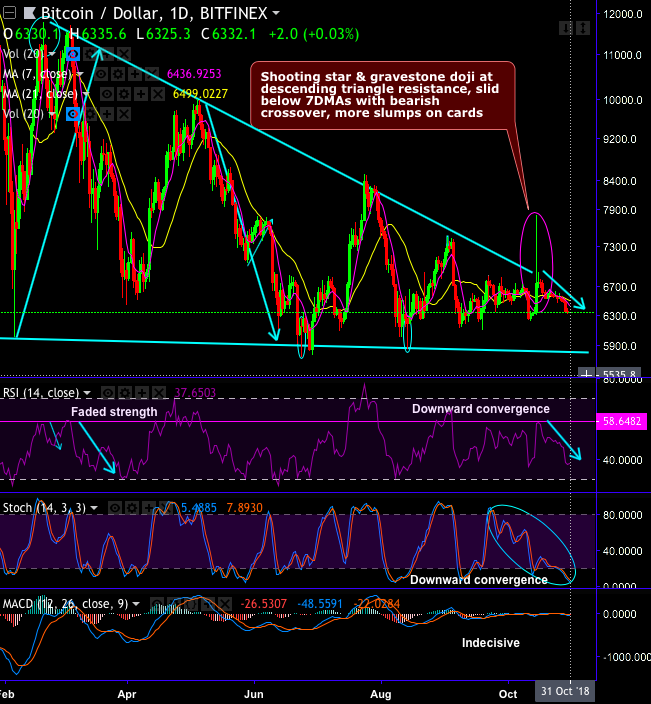This screenshot has width=651, height=704.
Task: Click the Jun label on the time axis
Action: pyautogui.click(x=254, y=694)
